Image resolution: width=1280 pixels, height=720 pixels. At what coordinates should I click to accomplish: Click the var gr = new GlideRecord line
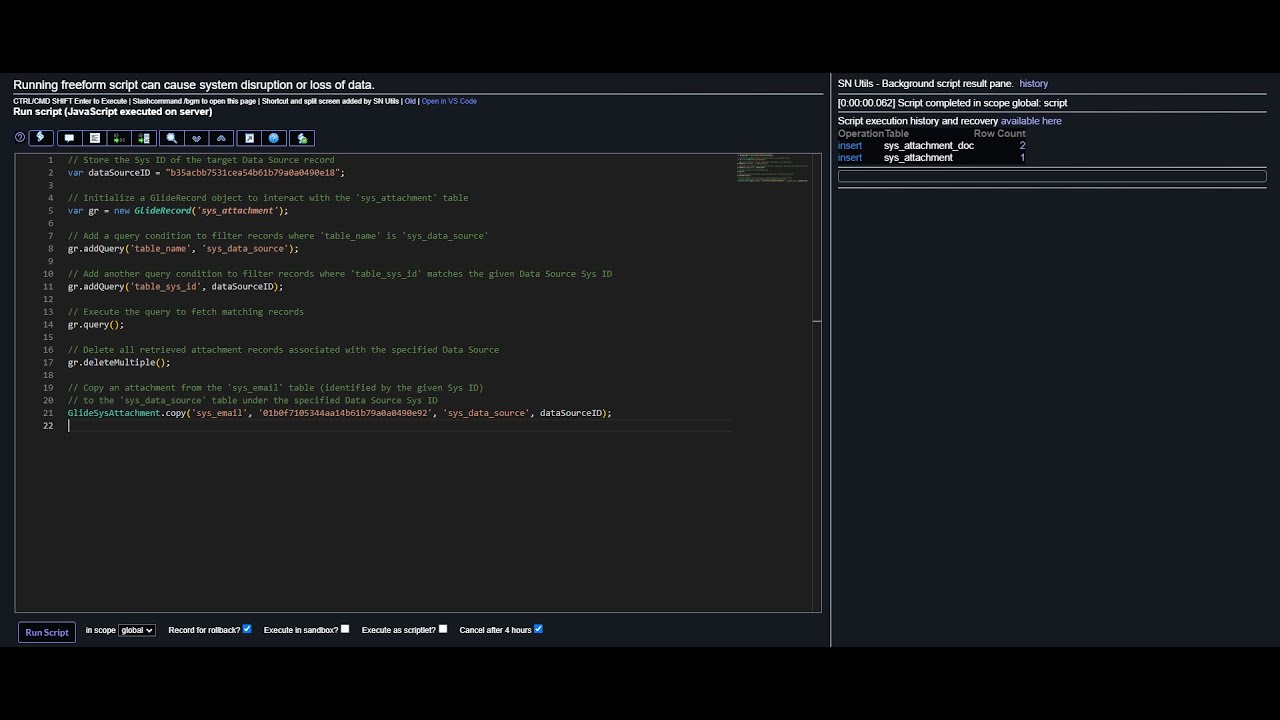tap(178, 211)
